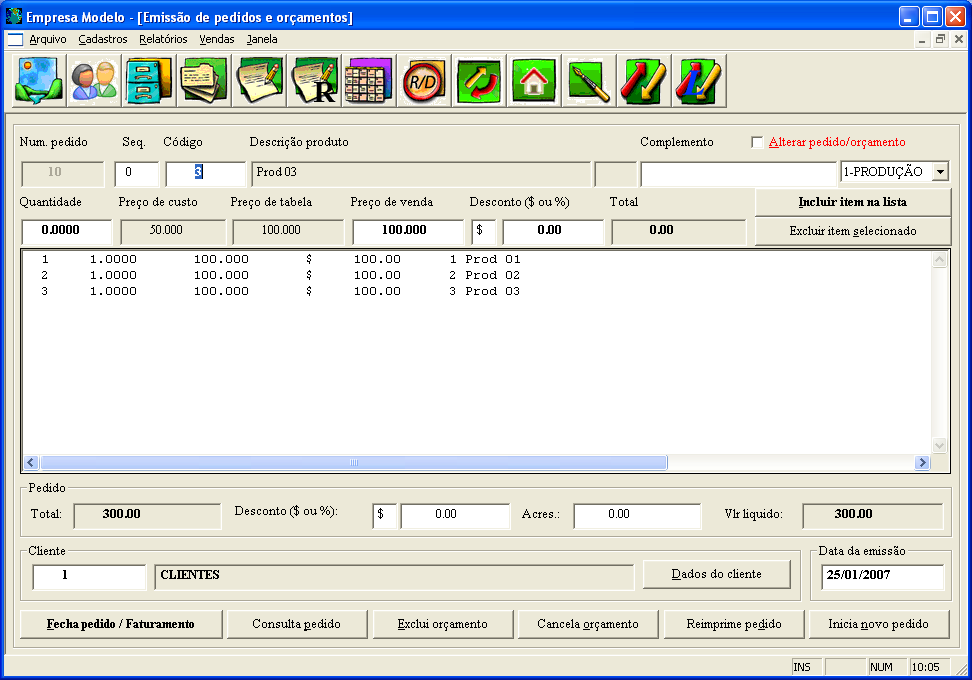Click the 10:05 clock in status bar
The width and height of the screenshot is (972, 680).
(929, 667)
